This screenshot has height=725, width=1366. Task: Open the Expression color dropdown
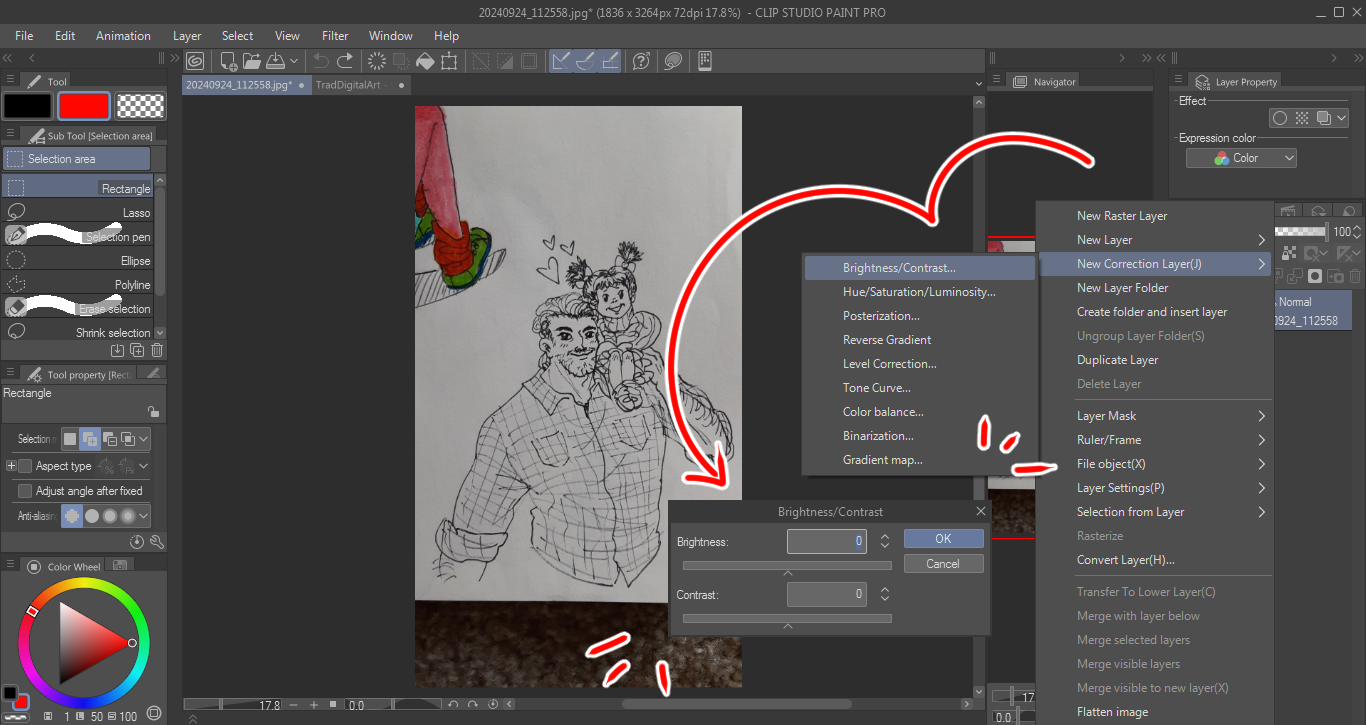pyautogui.click(x=1241, y=158)
